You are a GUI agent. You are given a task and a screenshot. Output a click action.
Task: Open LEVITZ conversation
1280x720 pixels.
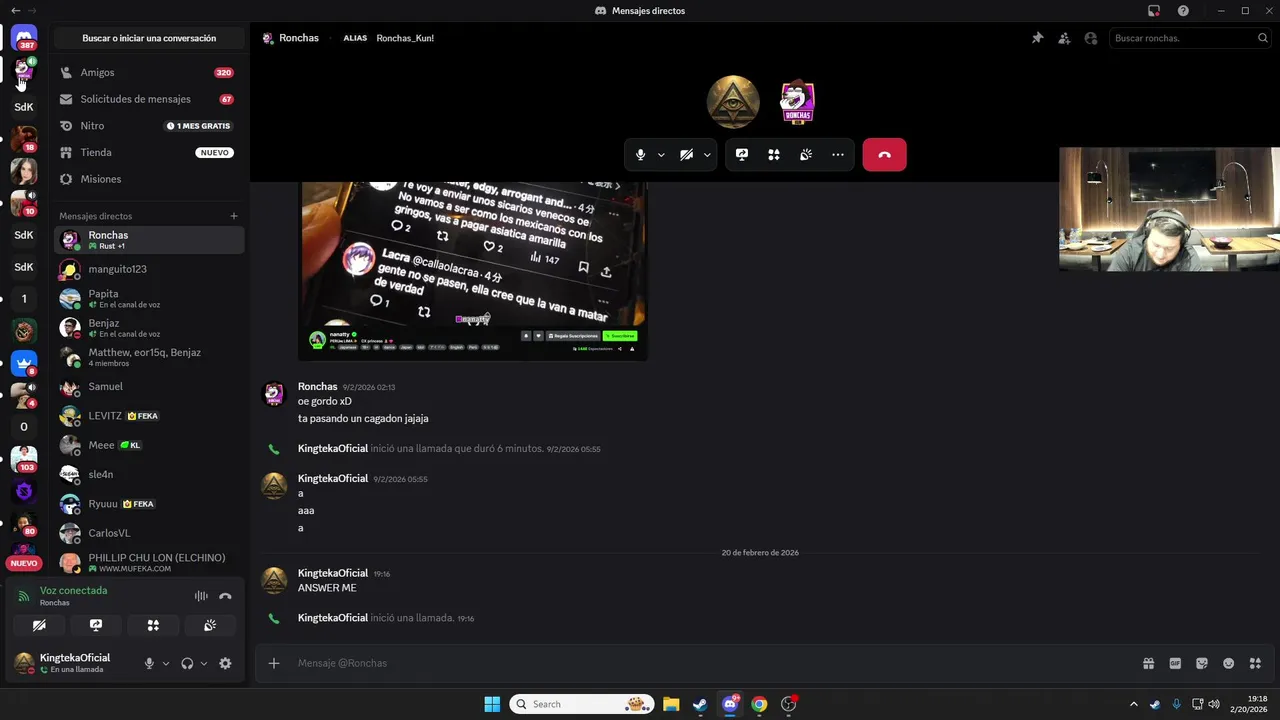149,416
